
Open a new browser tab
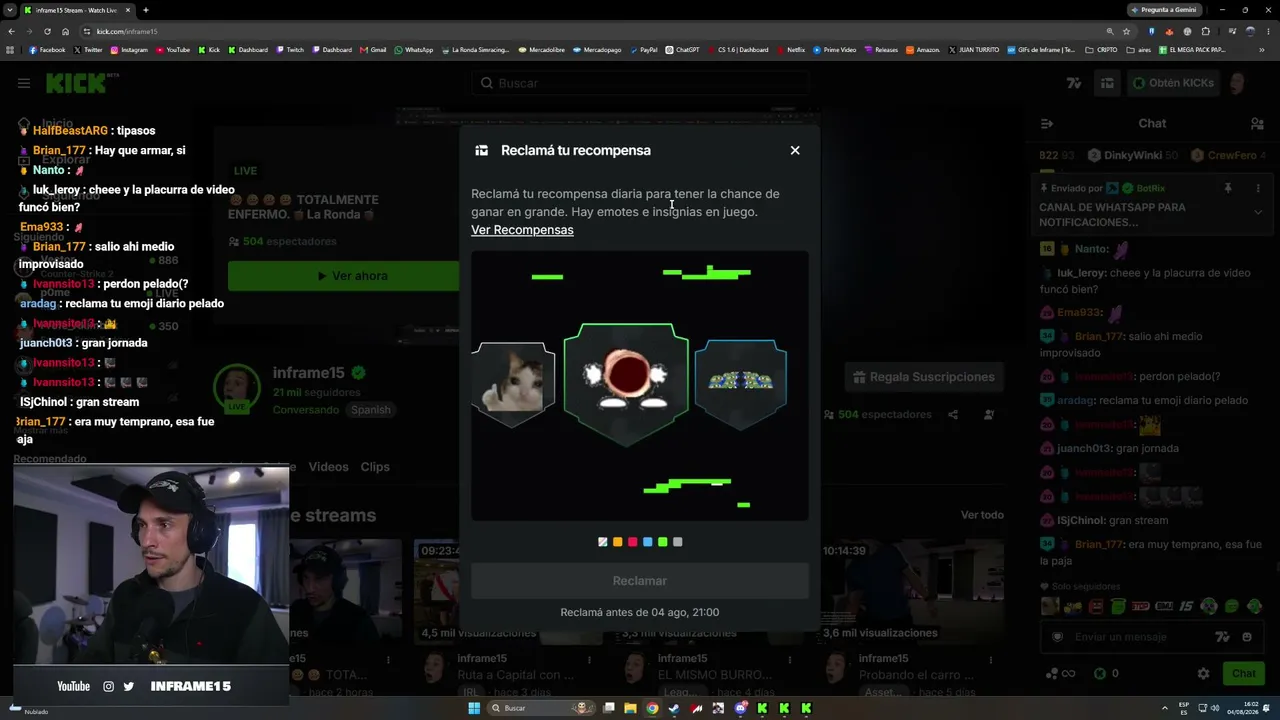click(x=146, y=10)
